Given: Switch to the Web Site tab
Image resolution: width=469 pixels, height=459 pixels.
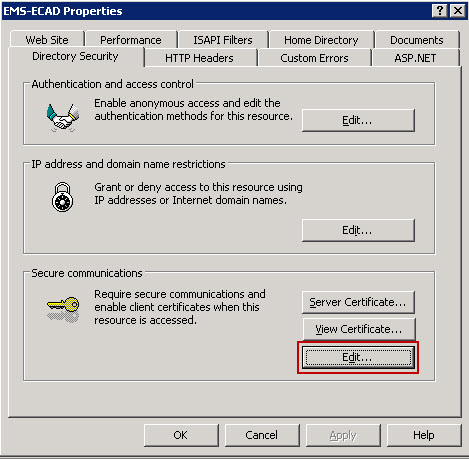Looking at the screenshot, I should coord(47,40).
